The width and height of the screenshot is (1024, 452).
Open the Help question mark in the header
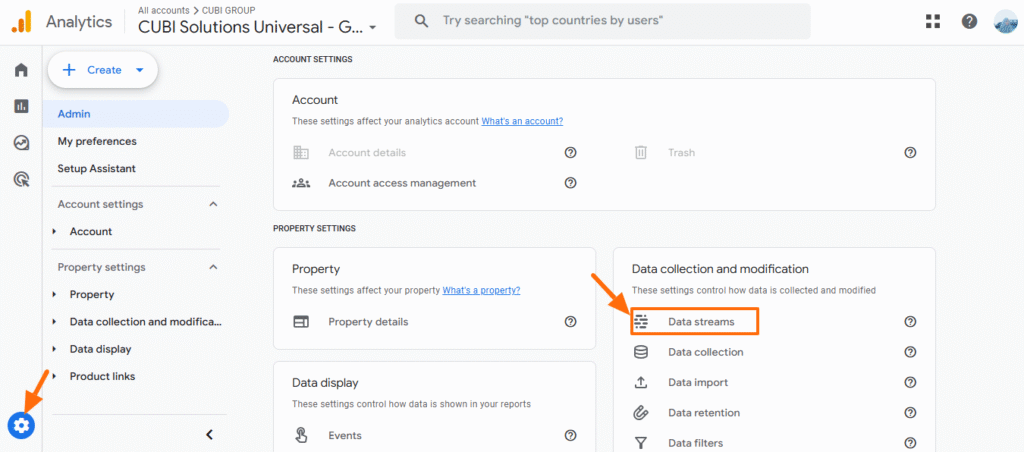coord(969,22)
